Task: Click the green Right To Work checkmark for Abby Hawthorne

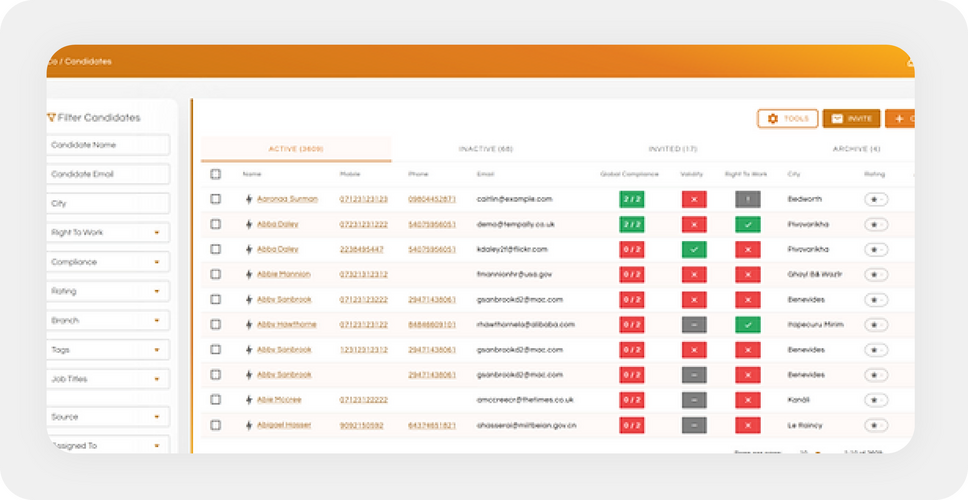Action: point(748,325)
